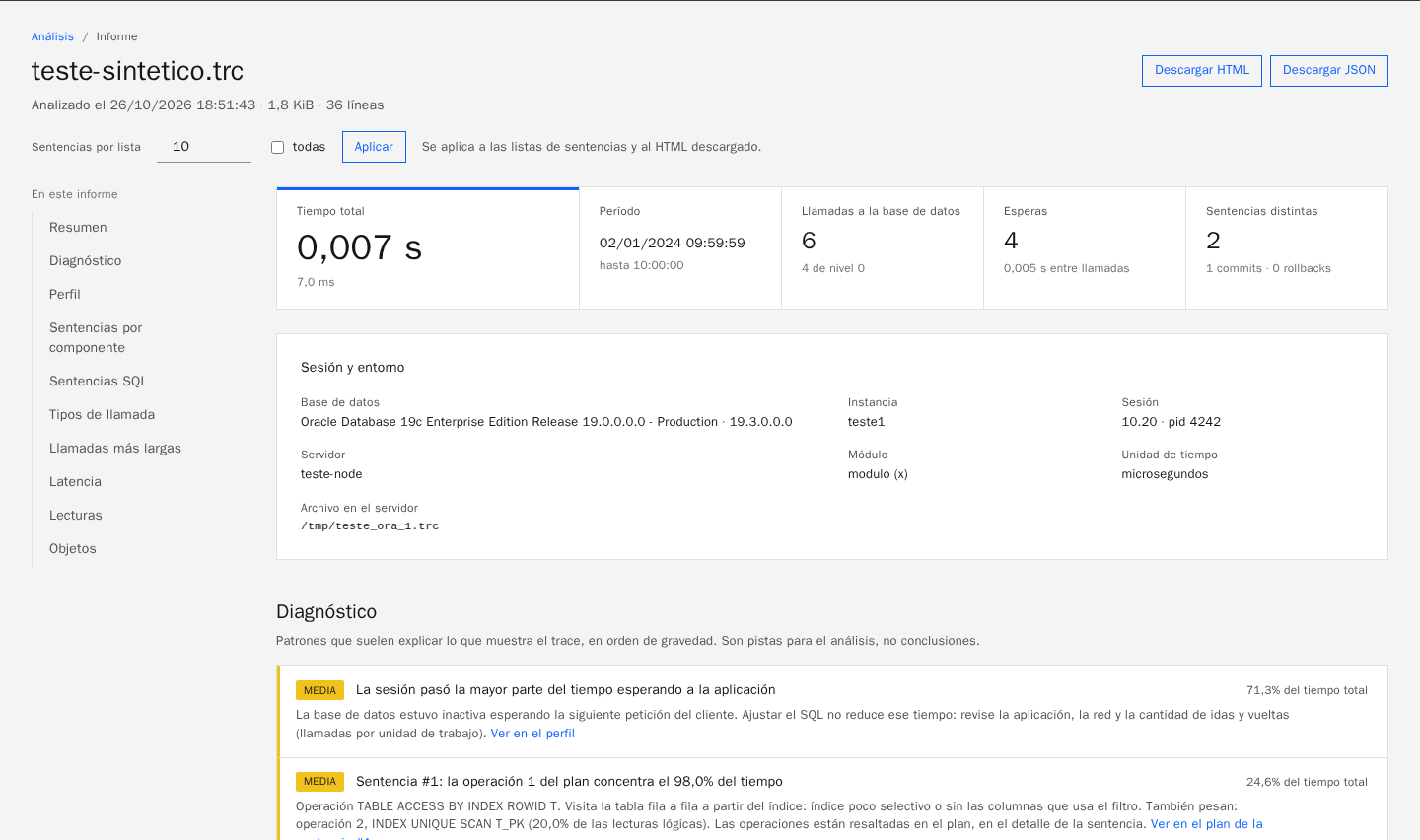This screenshot has width=1420, height=840.
Task: Click the MEDIA badge beside "La sesión pasó"
Action: pyautogui.click(x=319, y=690)
